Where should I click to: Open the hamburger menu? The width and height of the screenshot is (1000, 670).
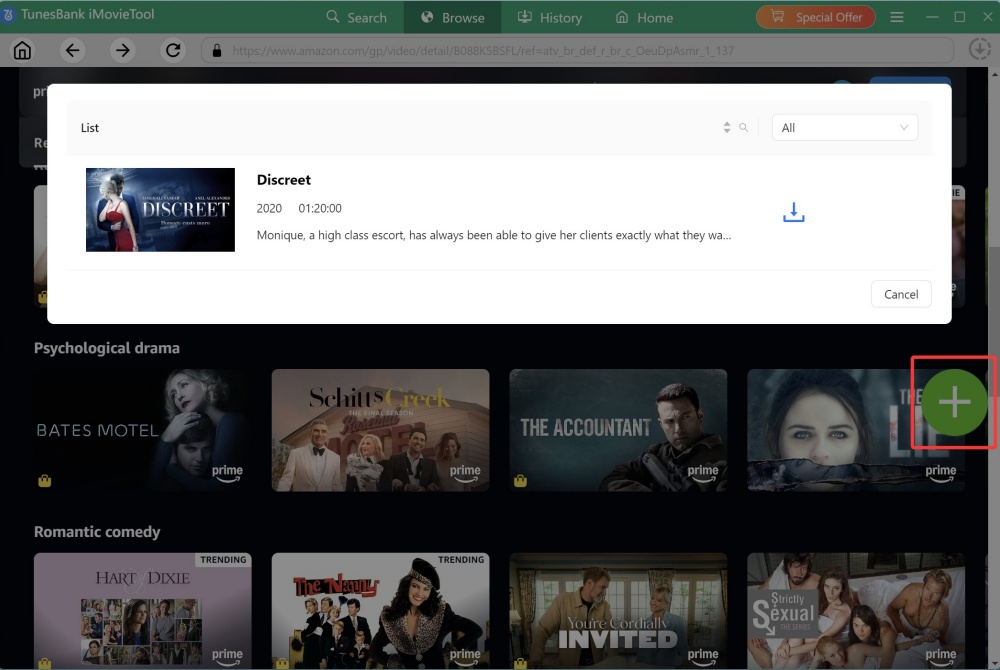897,17
